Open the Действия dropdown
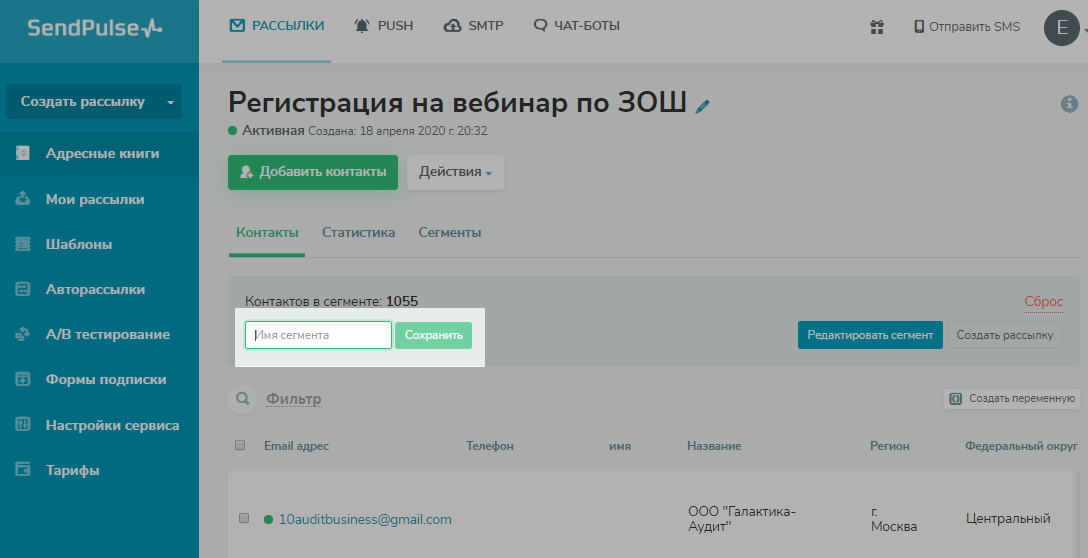The image size is (1088, 558). pyautogui.click(x=455, y=172)
